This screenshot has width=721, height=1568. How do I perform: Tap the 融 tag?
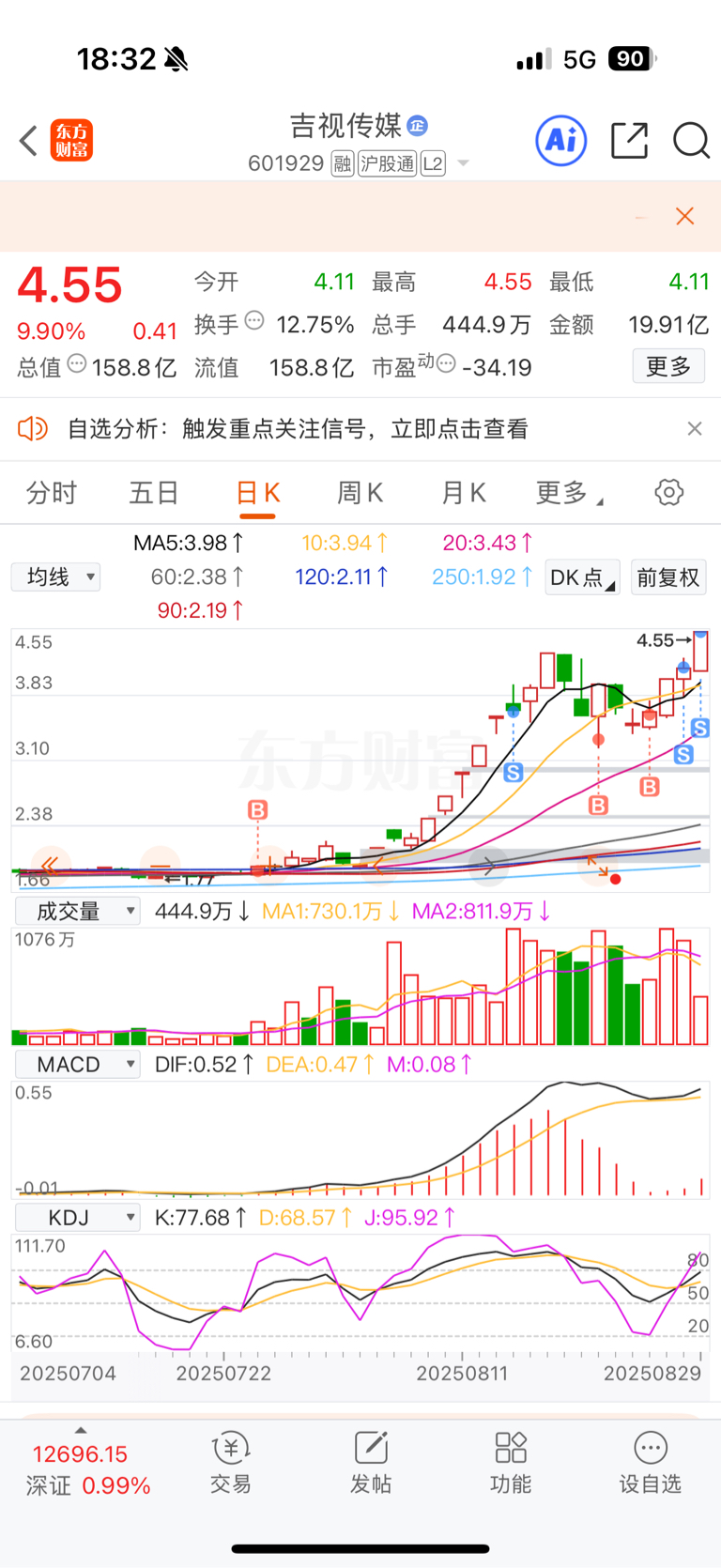(x=343, y=164)
